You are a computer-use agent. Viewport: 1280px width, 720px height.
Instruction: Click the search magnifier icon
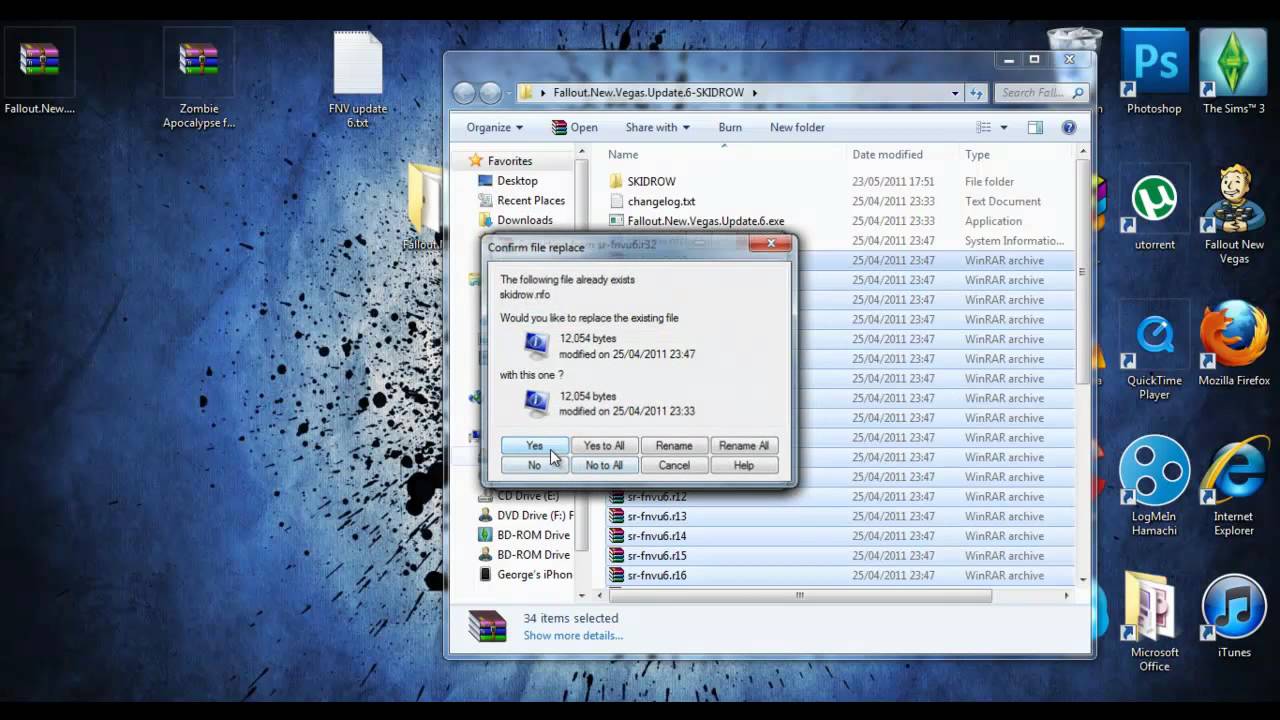1078,93
